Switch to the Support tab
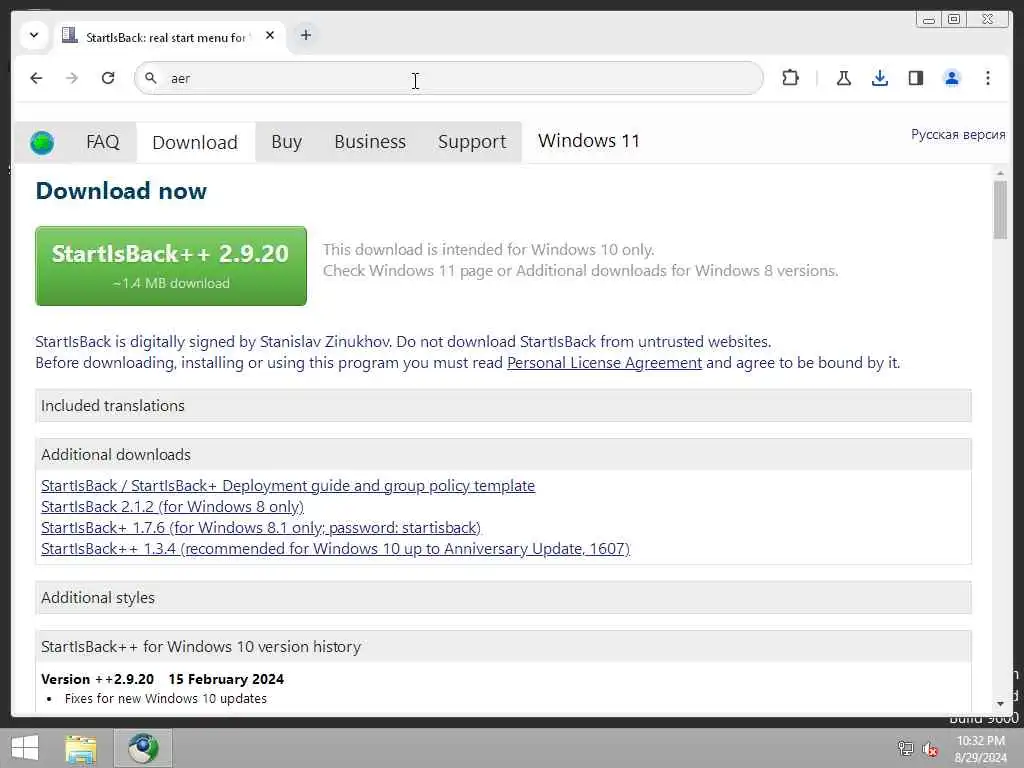Viewport: 1024px width, 768px height. (472, 142)
